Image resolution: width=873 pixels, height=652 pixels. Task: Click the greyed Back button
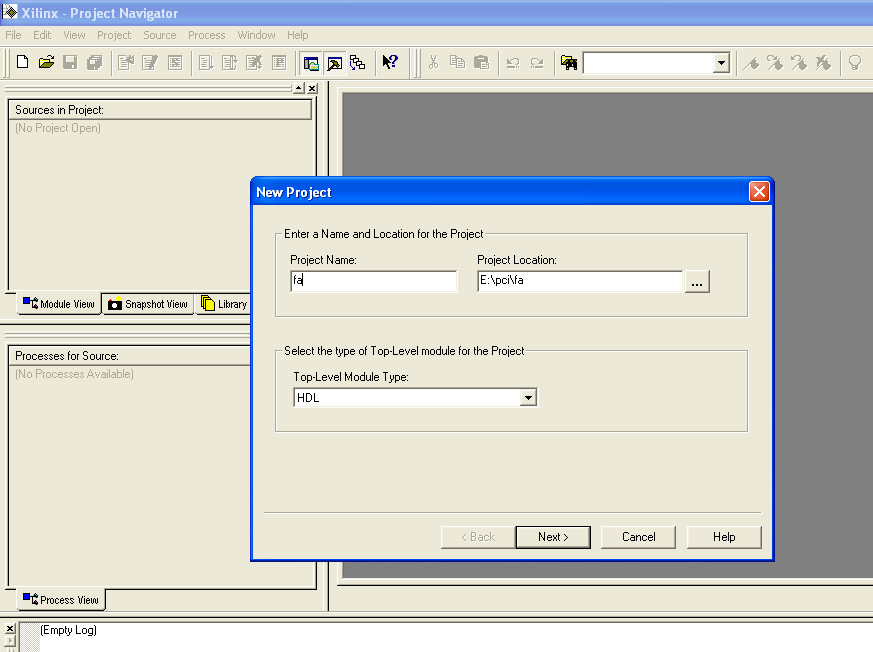tap(478, 537)
